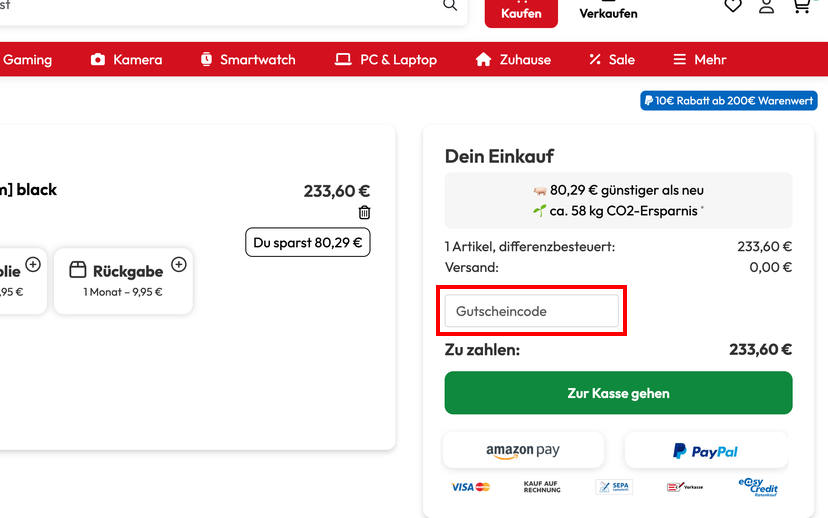Click the Zu zahlen label
Screen dimensions: 828x518
click(x=482, y=350)
